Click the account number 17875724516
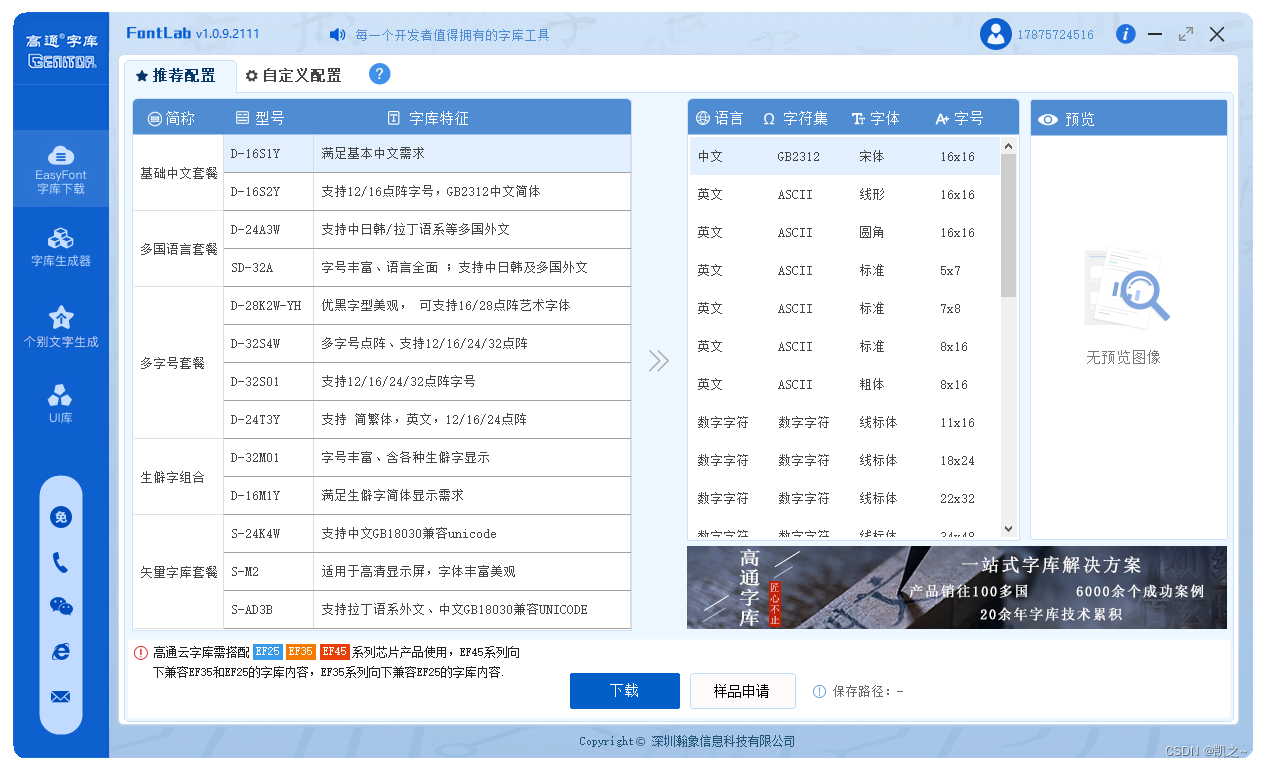The height and width of the screenshot is (767, 1263). point(1055,35)
